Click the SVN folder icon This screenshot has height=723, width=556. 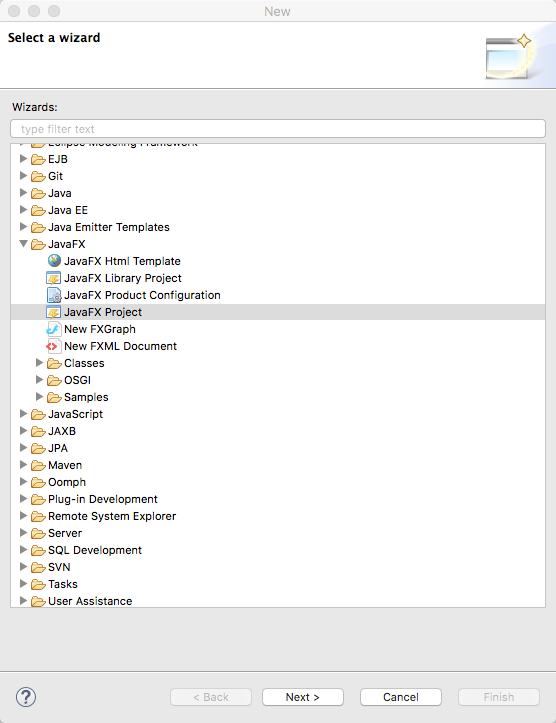tap(38, 568)
